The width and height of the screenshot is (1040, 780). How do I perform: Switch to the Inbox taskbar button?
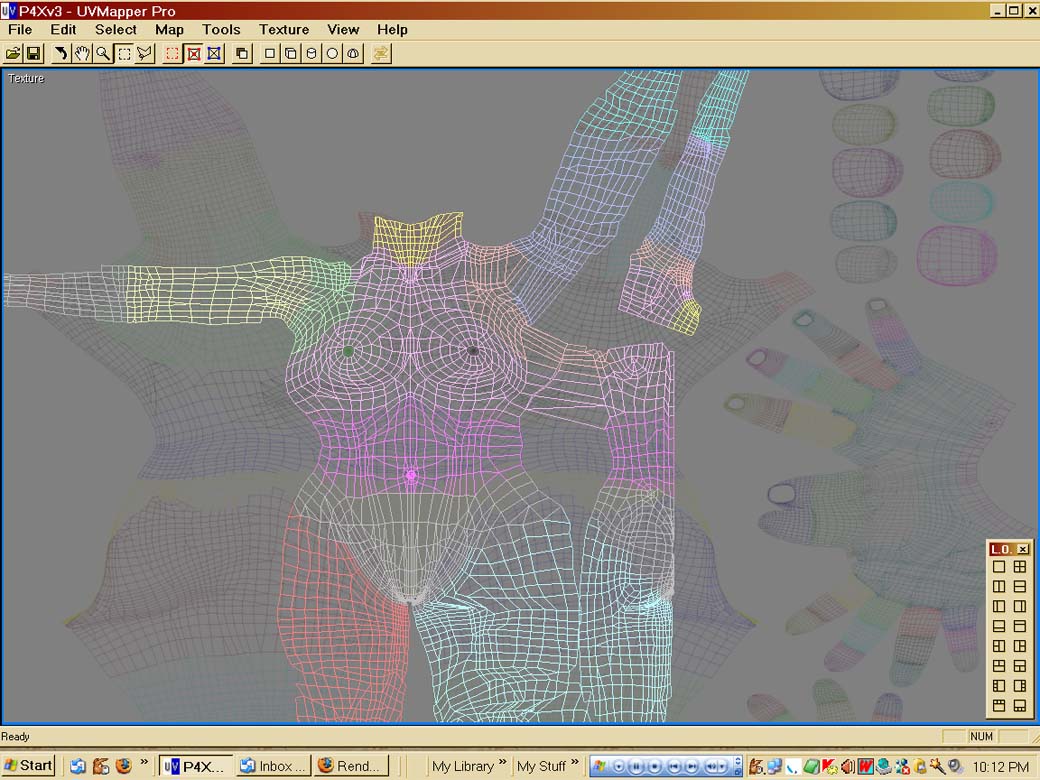click(274, 766)
